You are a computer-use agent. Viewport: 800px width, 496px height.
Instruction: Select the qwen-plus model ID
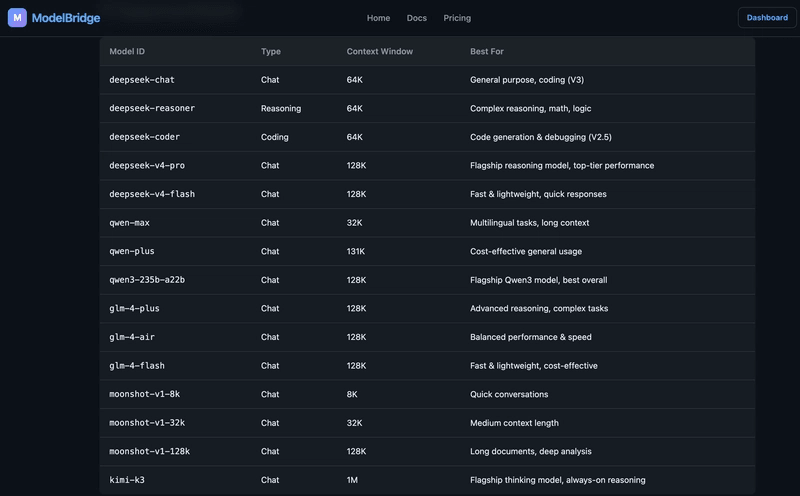coord(132,251)
